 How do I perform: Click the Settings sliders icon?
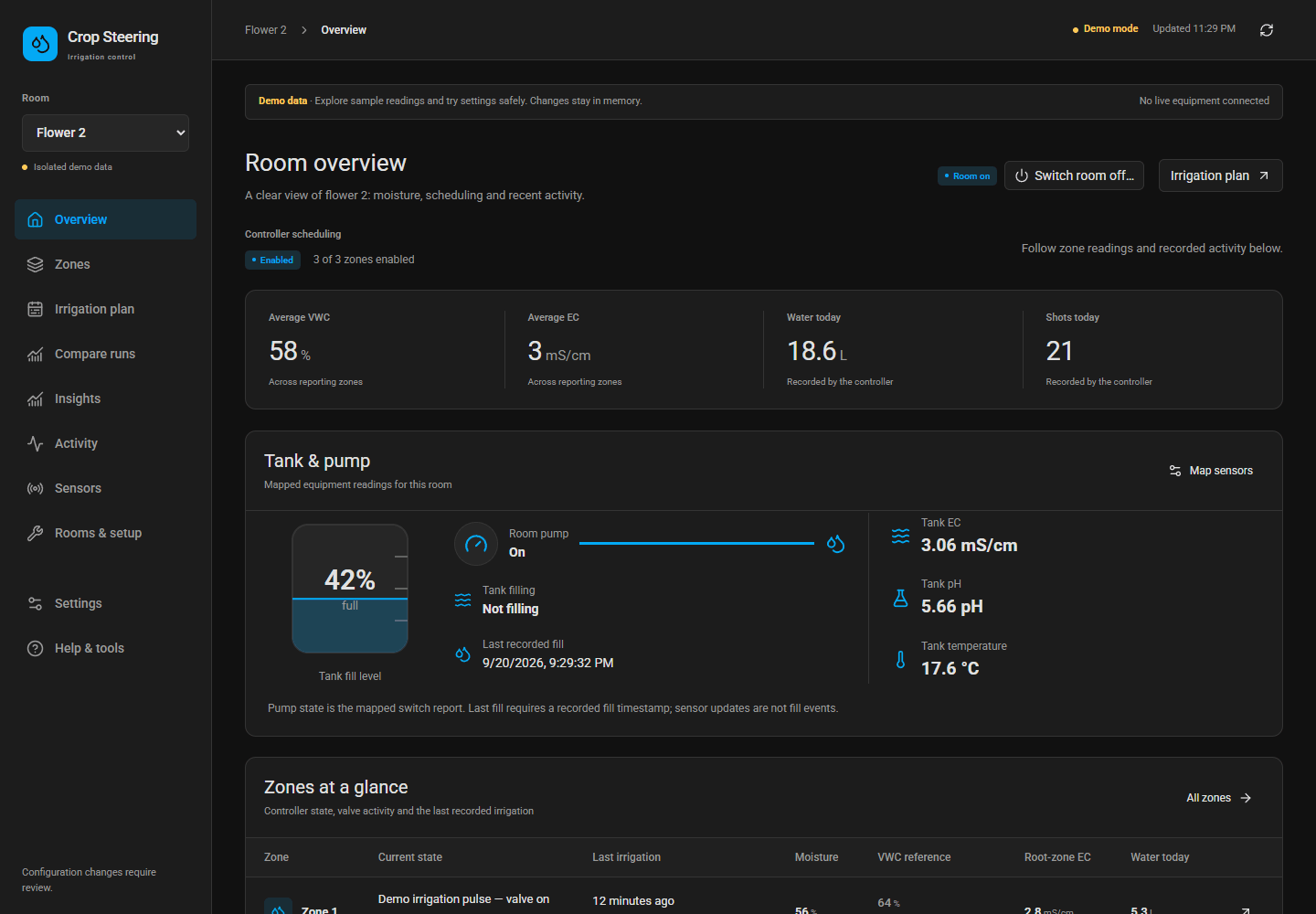pos(36,603)
